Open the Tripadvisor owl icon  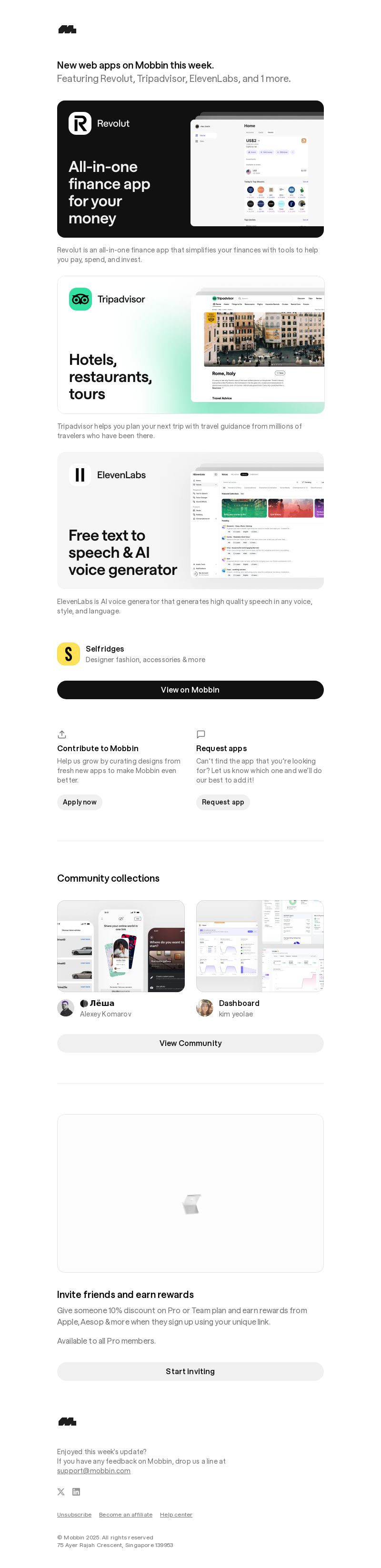(80, 299)
